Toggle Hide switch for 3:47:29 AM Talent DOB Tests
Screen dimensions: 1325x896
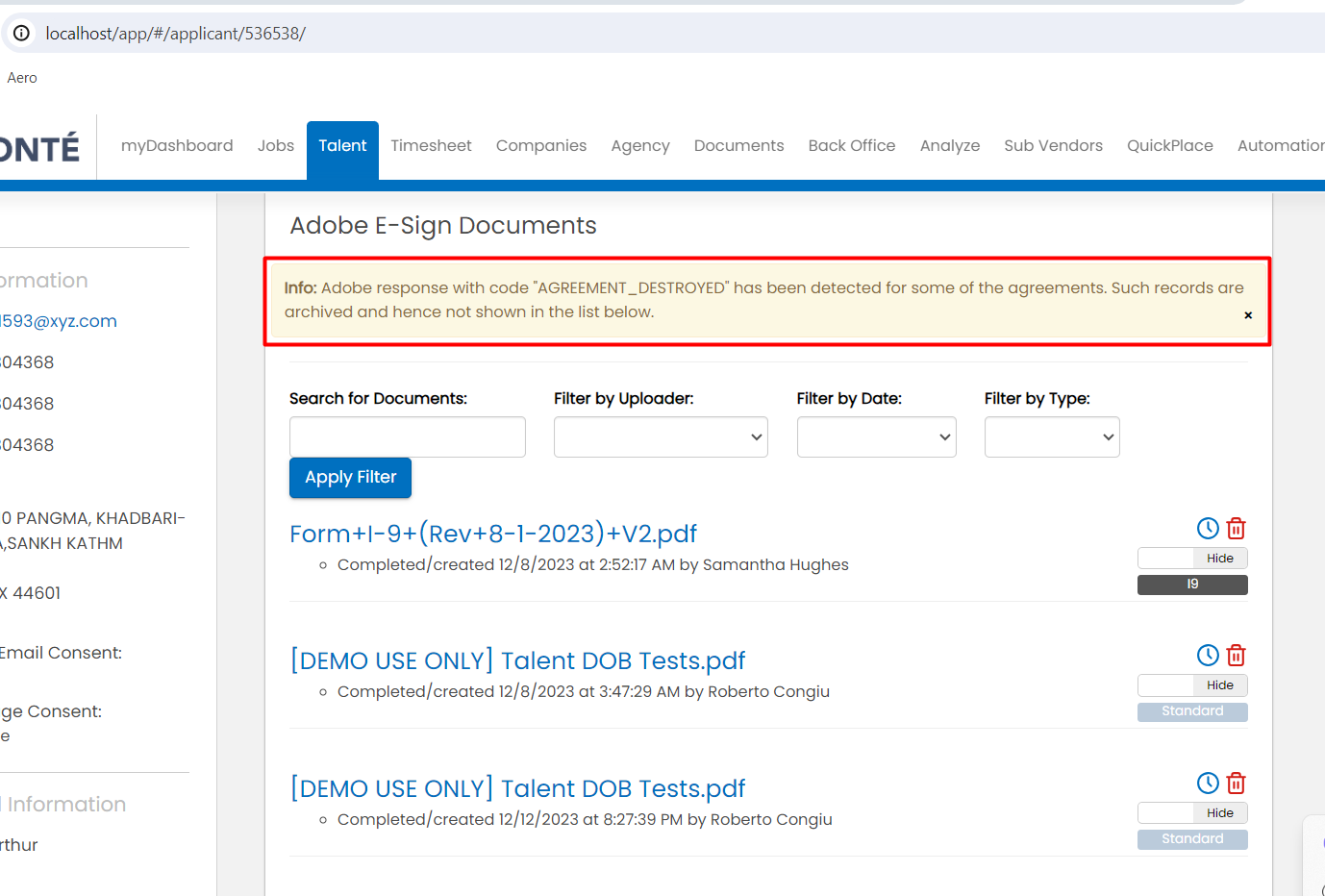(x=1192, y=684)
